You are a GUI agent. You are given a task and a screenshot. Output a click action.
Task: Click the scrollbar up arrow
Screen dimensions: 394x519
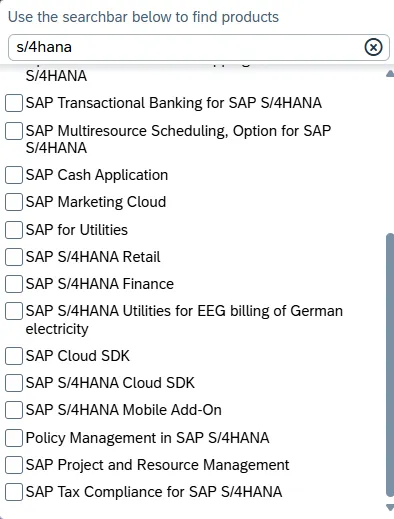coord(390,74)
